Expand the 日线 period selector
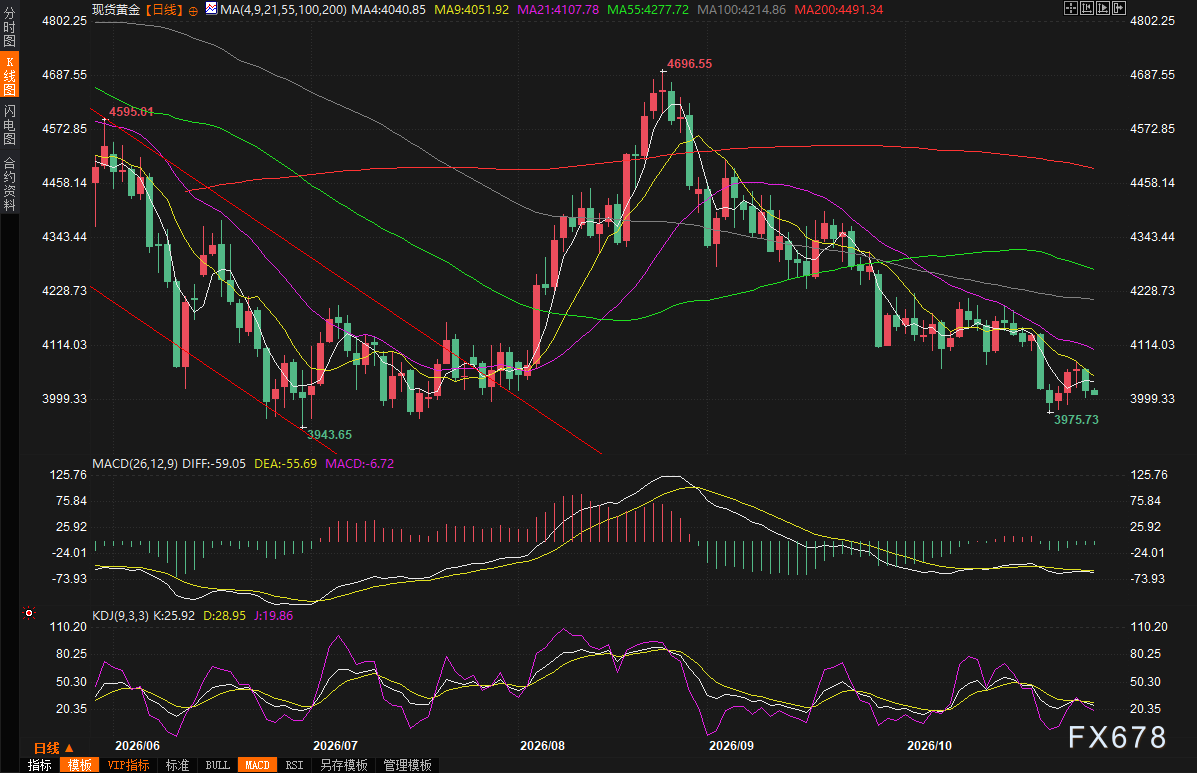The width and height of the screenshot is (1197, 773). (x=53, y=748)
